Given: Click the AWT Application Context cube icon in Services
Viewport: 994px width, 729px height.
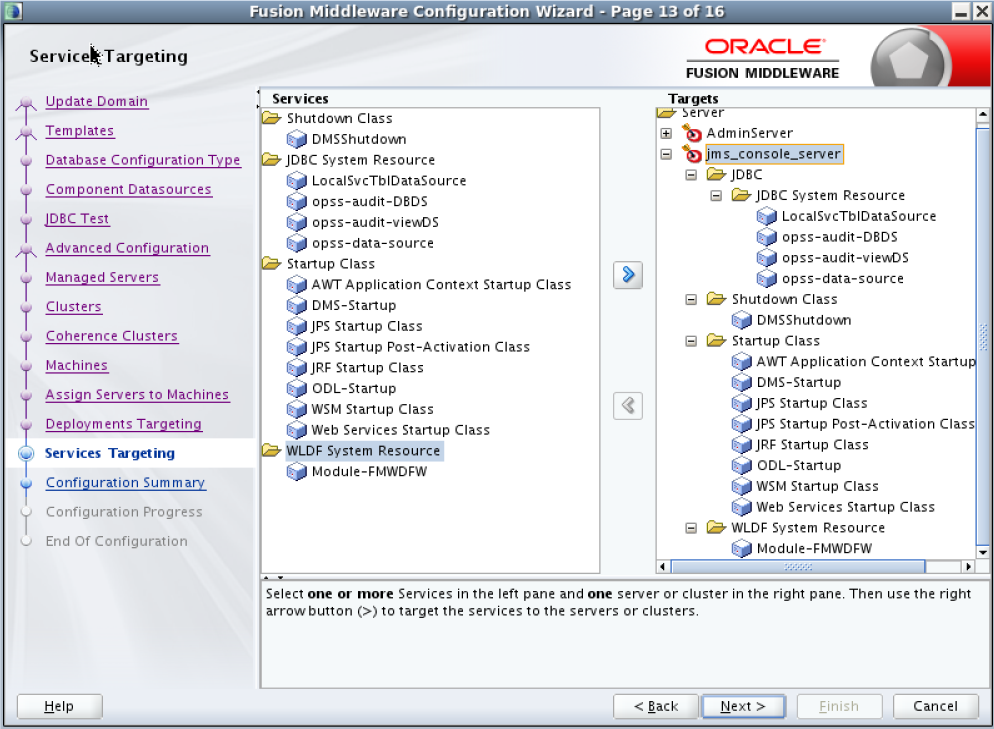Looking at the screenshot, I should (297, 285).
